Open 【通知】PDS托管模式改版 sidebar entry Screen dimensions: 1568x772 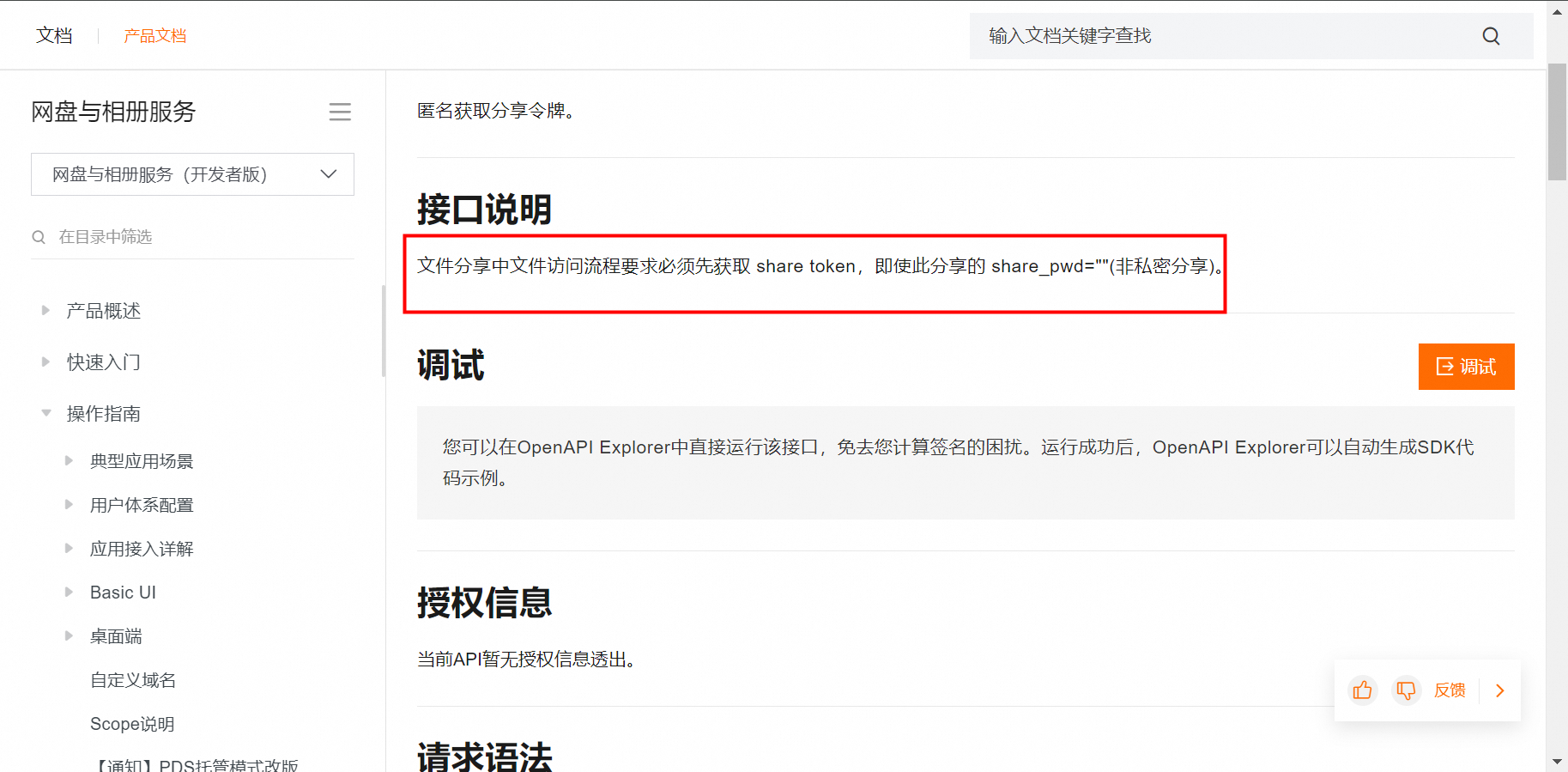coord(196,765)
